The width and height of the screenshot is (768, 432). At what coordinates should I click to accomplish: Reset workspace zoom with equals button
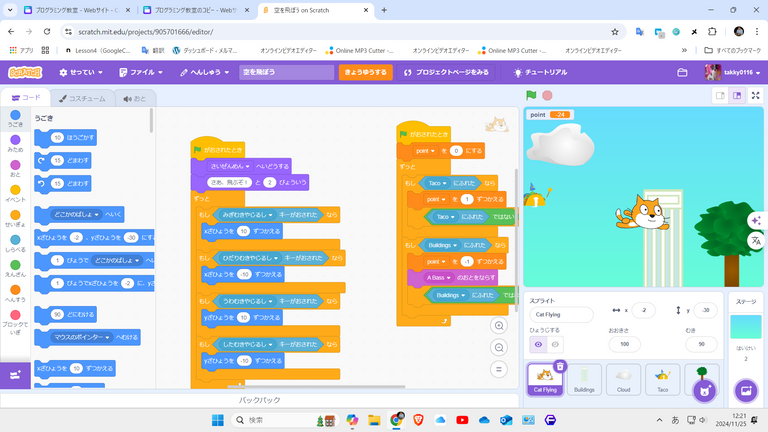point(499,369)
